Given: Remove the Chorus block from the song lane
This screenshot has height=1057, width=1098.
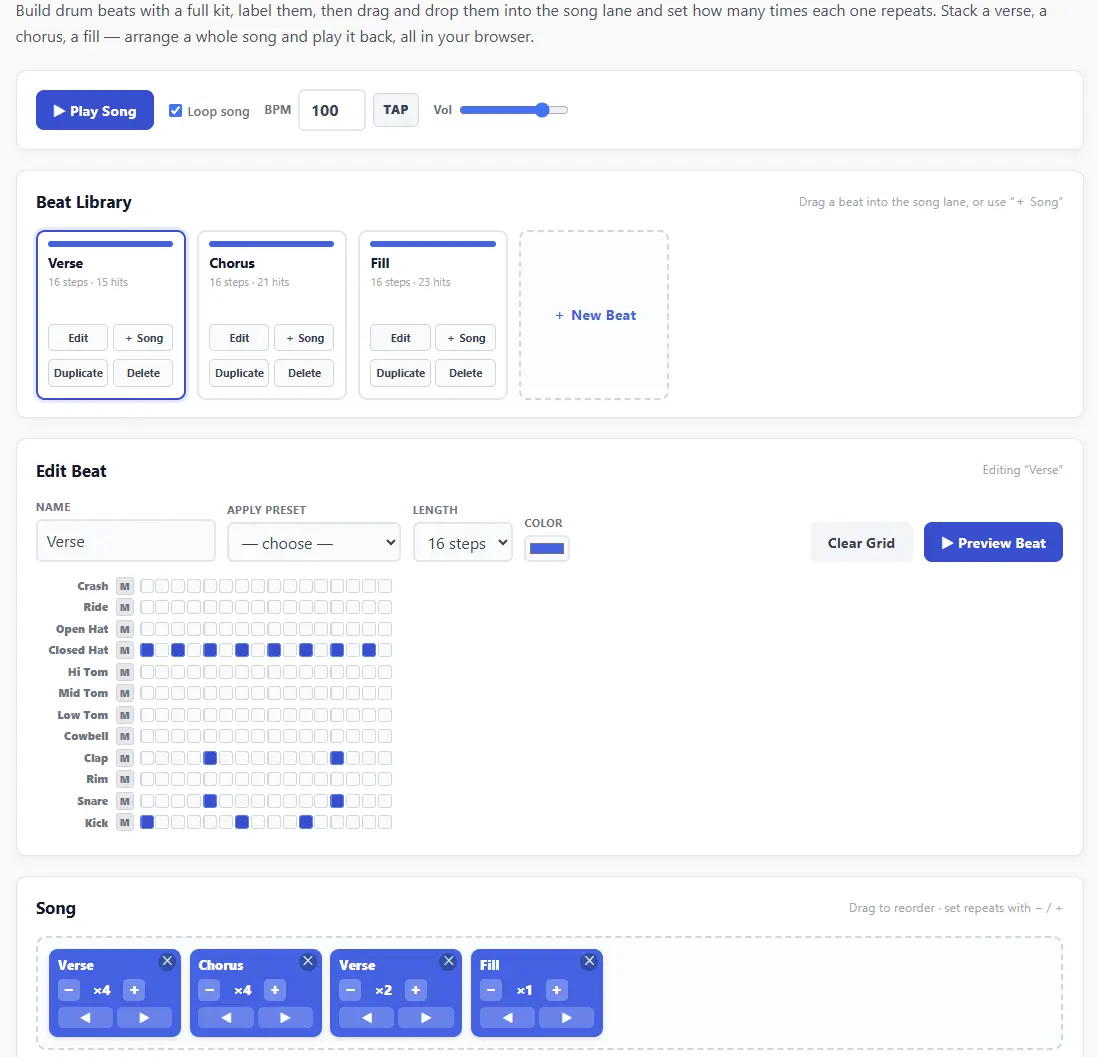Looking at the screenshot, I should 308,961.
